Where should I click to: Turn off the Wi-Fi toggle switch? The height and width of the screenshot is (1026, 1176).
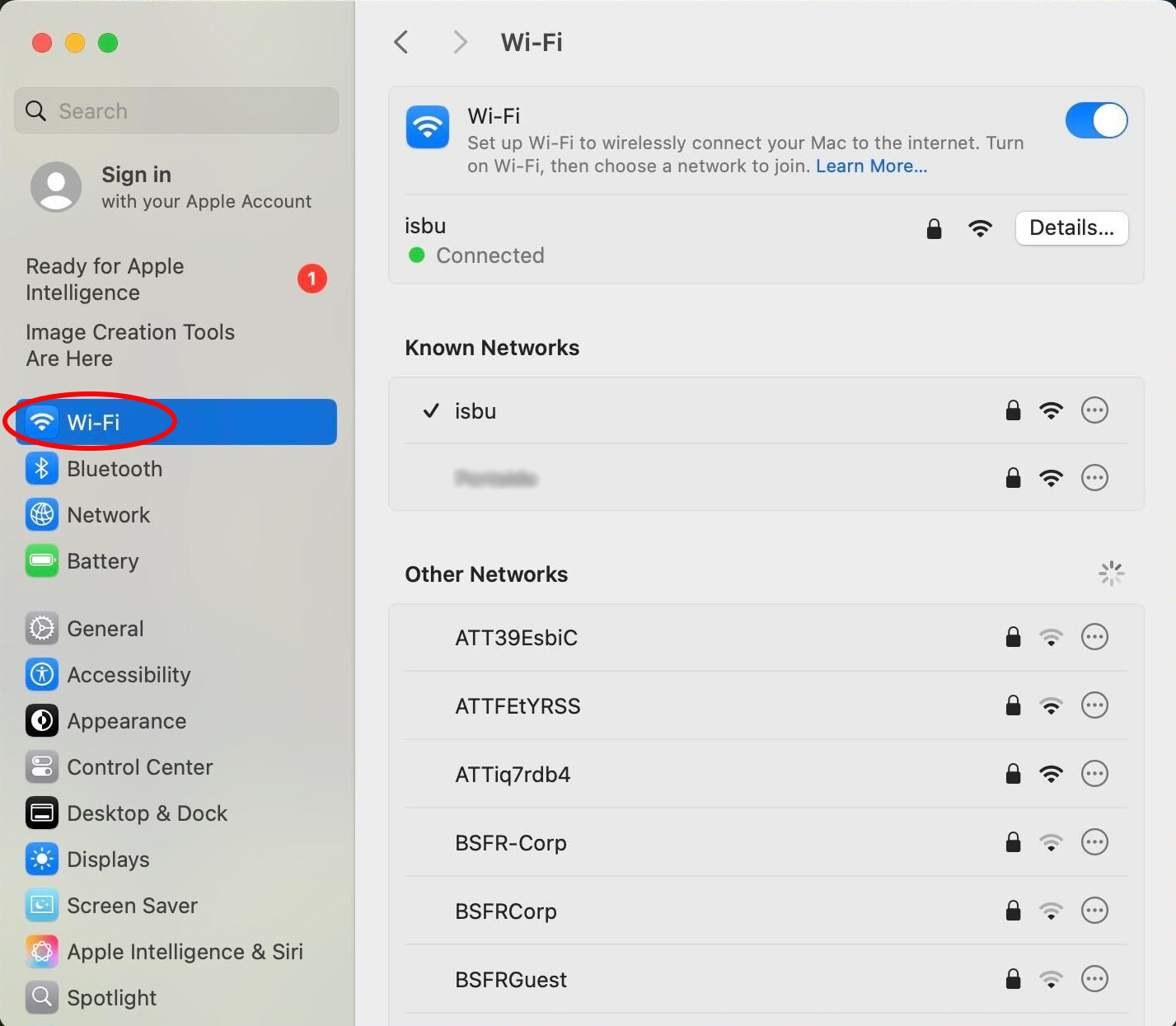pyautogui.click(x=1096, y=120)
